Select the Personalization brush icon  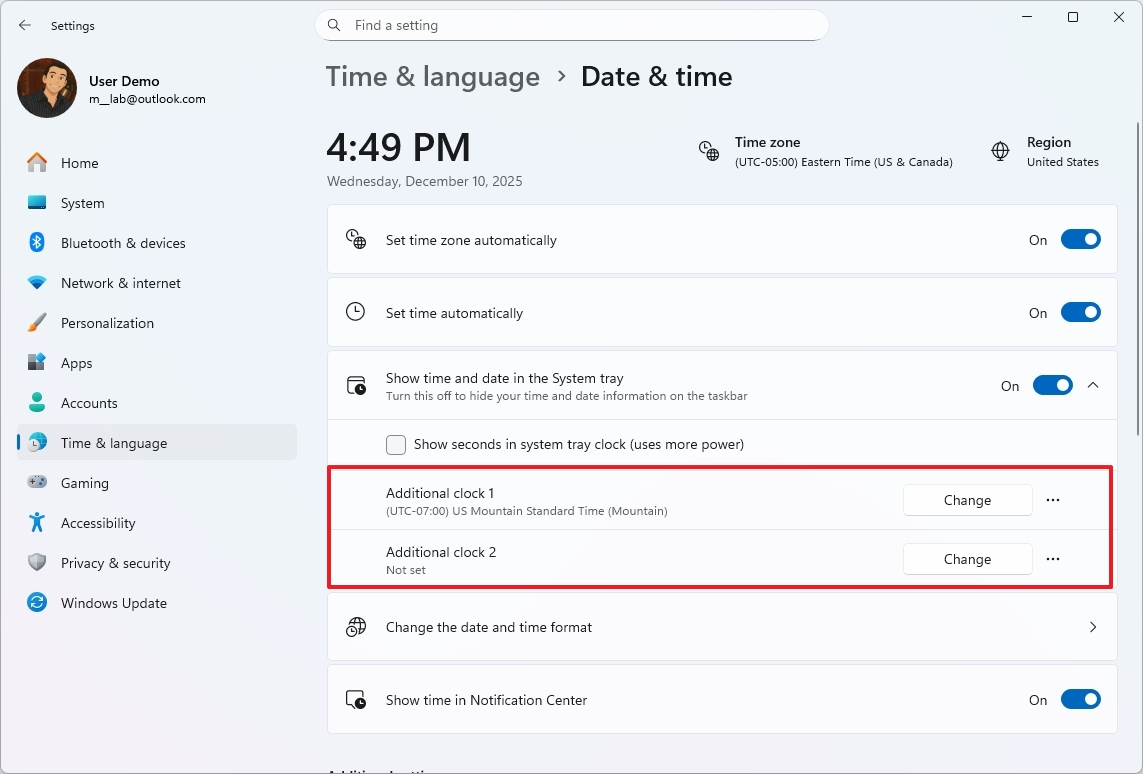click(x=37, y=322)
